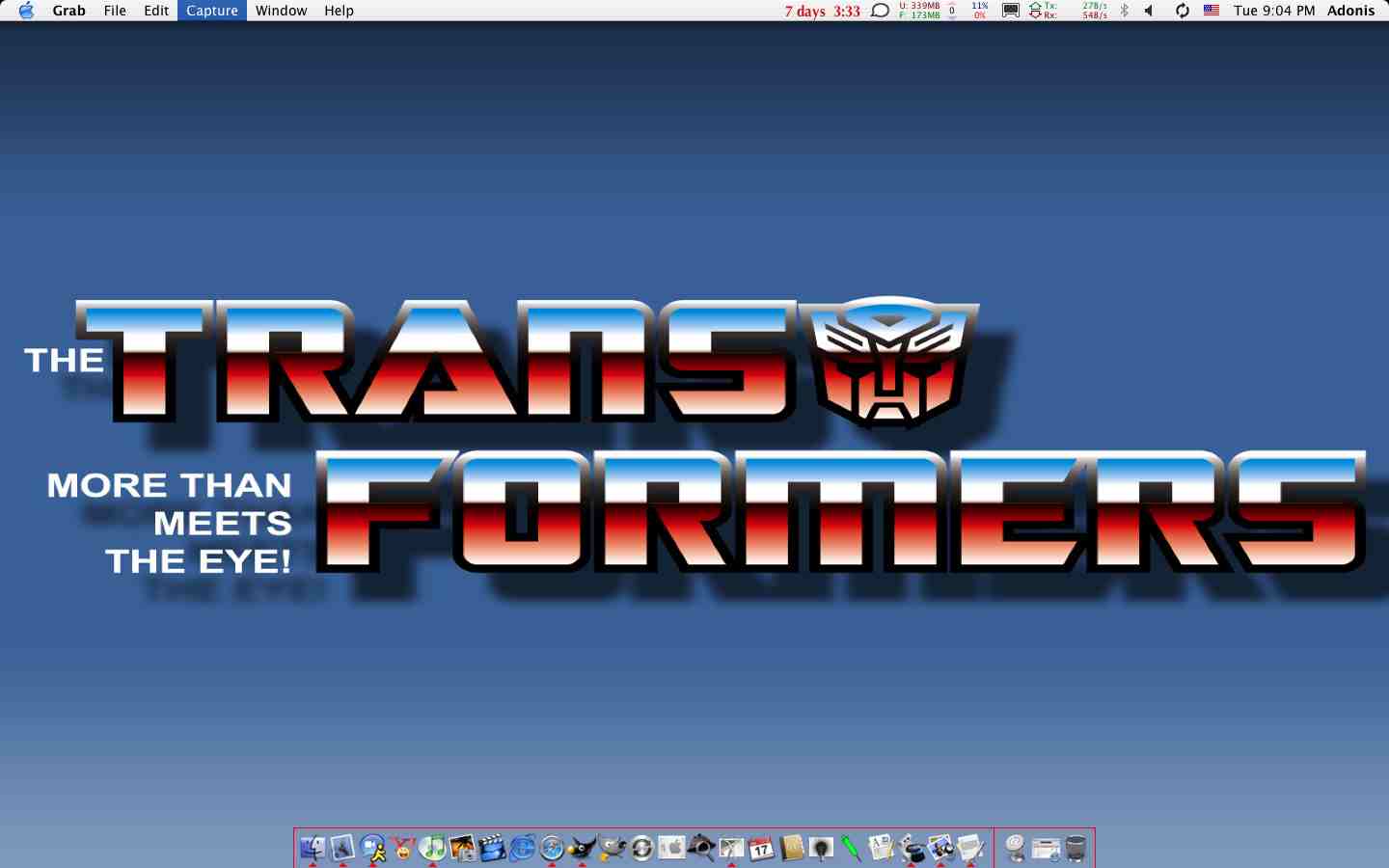The image size is (1389, 868).
Task: Open iSync circular arrows Dock icon
Action: tap(641, 848)
